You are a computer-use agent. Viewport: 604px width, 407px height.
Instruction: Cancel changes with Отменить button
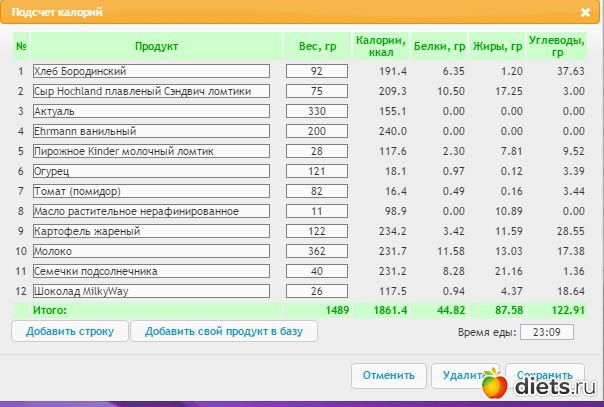point(389,375)
